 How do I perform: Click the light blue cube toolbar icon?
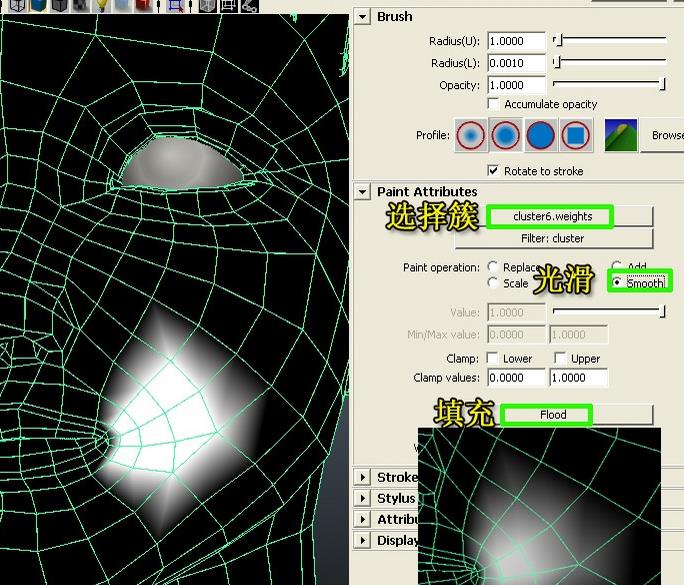[x=122, y=5]
